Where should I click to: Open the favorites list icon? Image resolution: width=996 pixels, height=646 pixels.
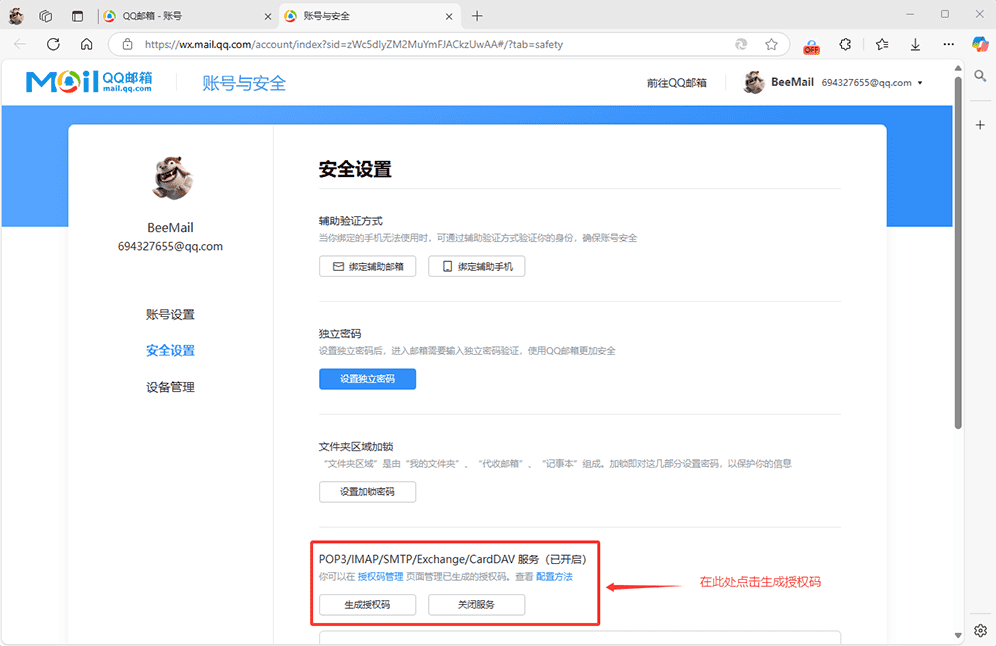tap(882, 44)
